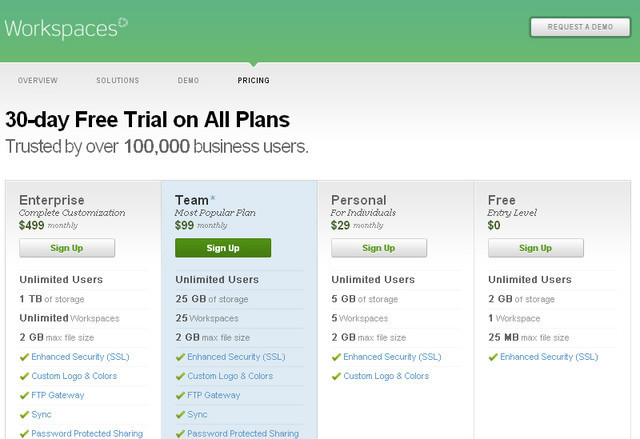Image resolution: width=640 pixels, height=439 pixels.
Task: Open Enterprise Enhanced Security (SSL) link
Action: (x=80, y=357)
